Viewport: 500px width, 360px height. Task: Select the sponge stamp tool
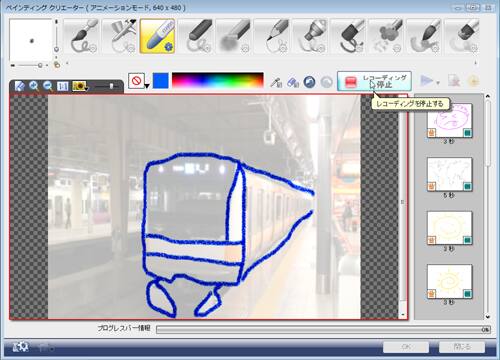(x=387, y=36)
